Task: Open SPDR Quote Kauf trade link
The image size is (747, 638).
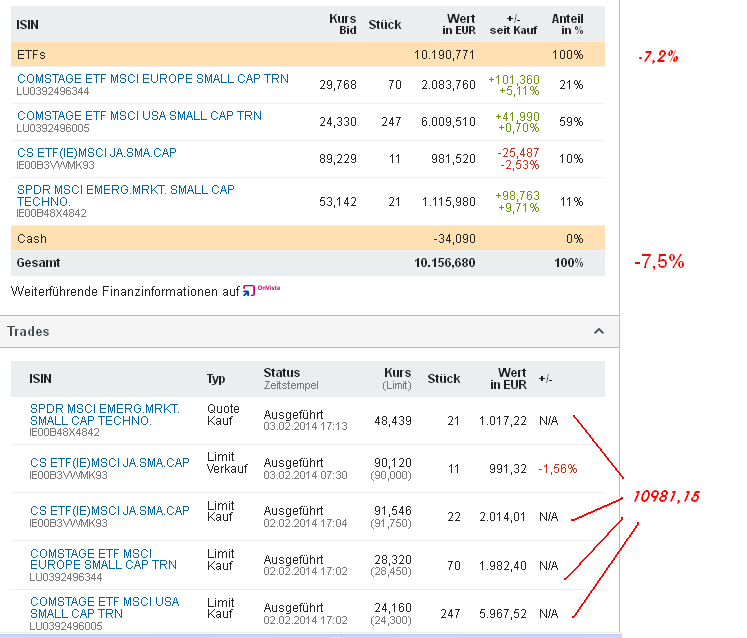Action: pyautogui.click(x=105, y=414)
